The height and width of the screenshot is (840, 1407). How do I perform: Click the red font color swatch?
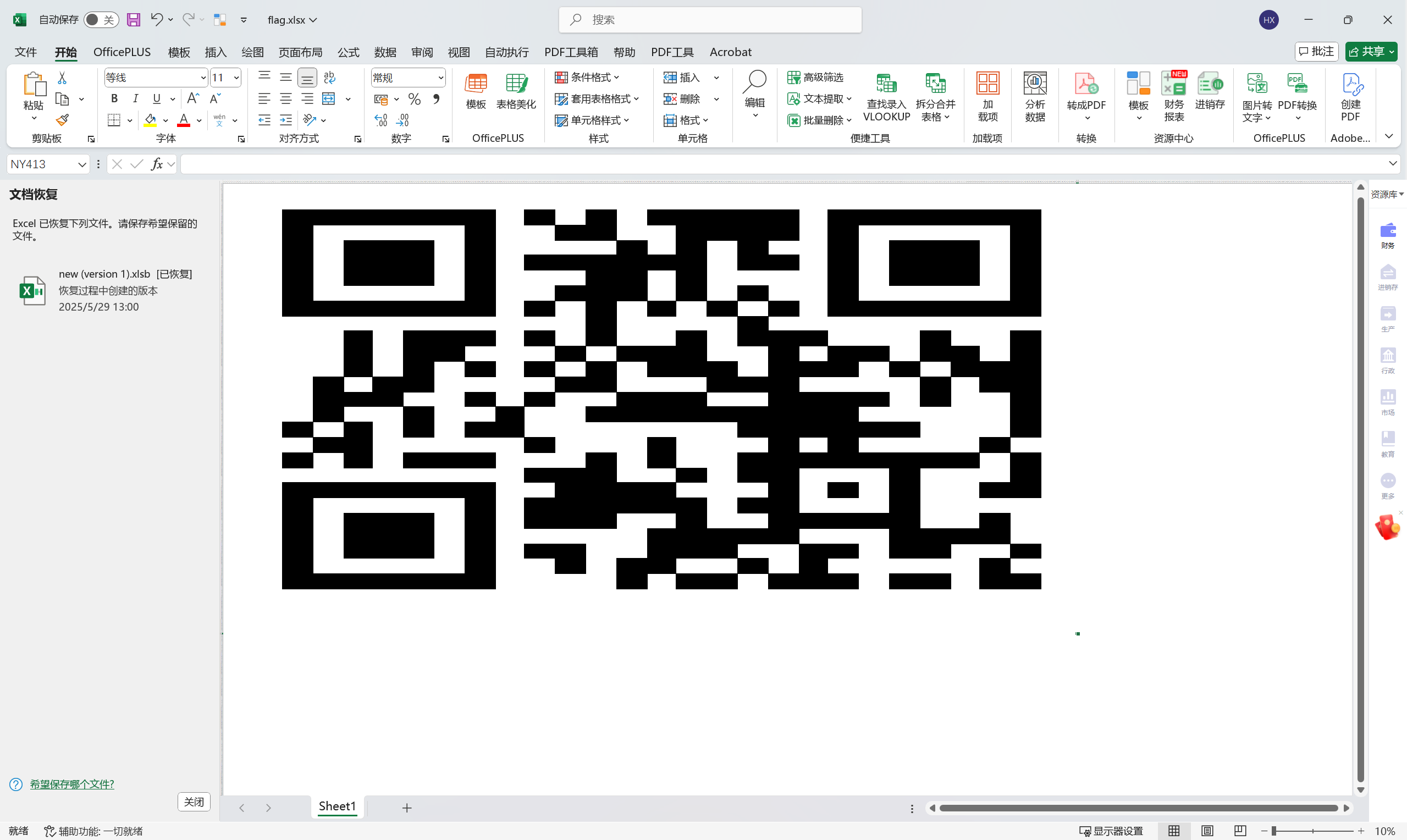point(184,120)
